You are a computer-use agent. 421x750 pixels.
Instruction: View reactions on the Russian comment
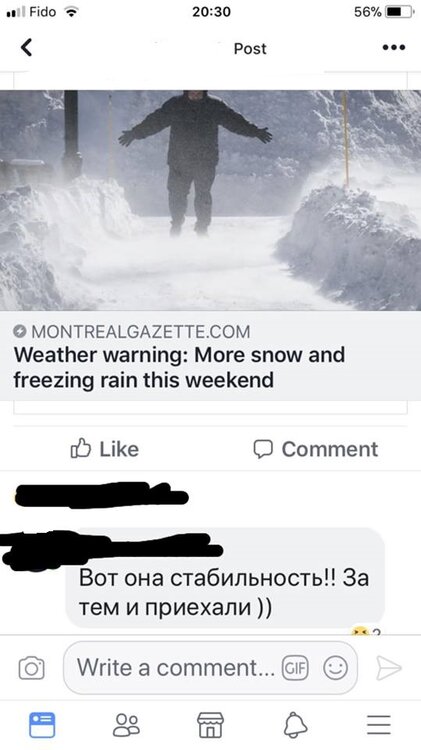point(366,632)
